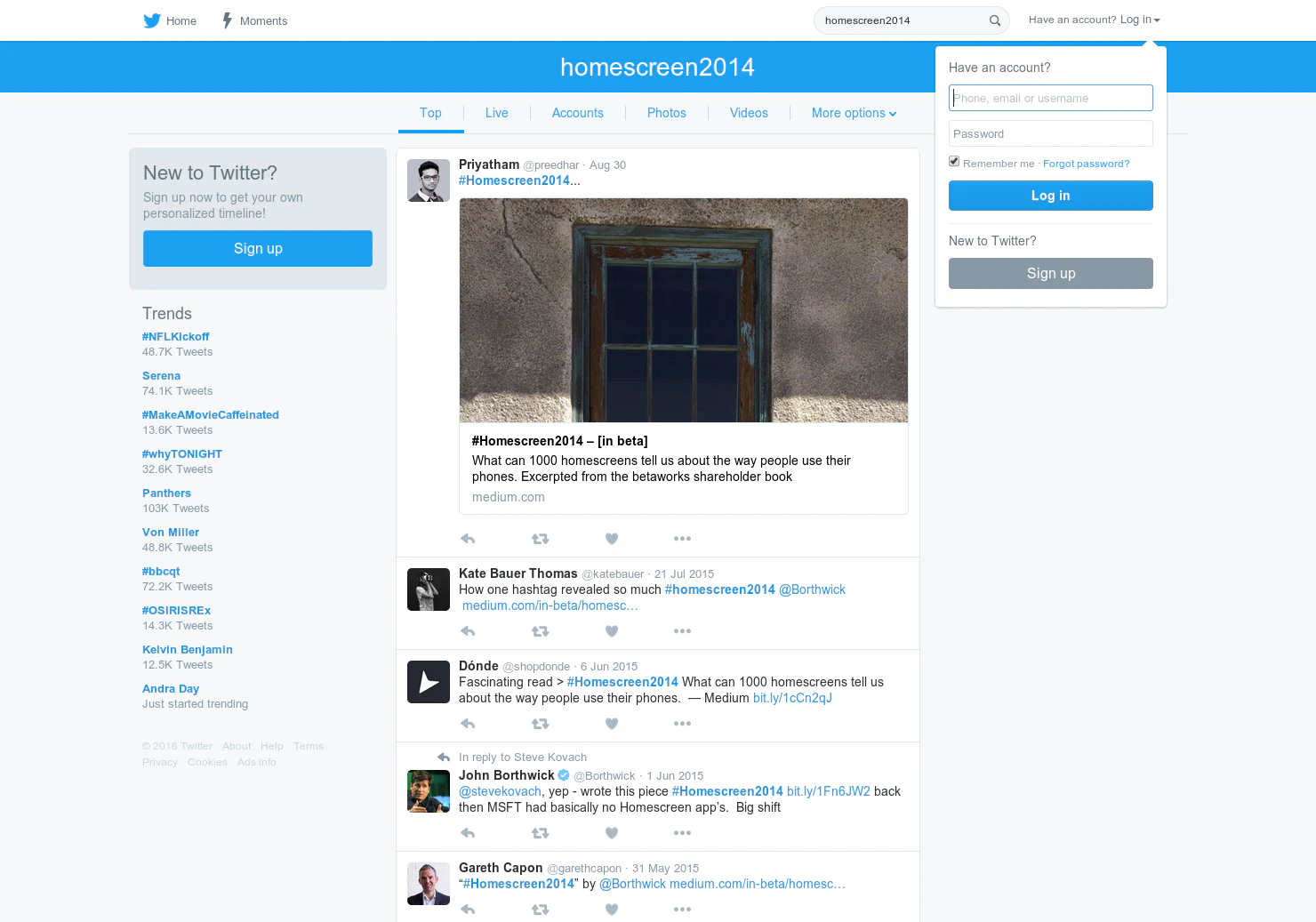The image size is (1316, 922).
Task: Open @stevekovach mention link
Action: click(x=500, y=791)
